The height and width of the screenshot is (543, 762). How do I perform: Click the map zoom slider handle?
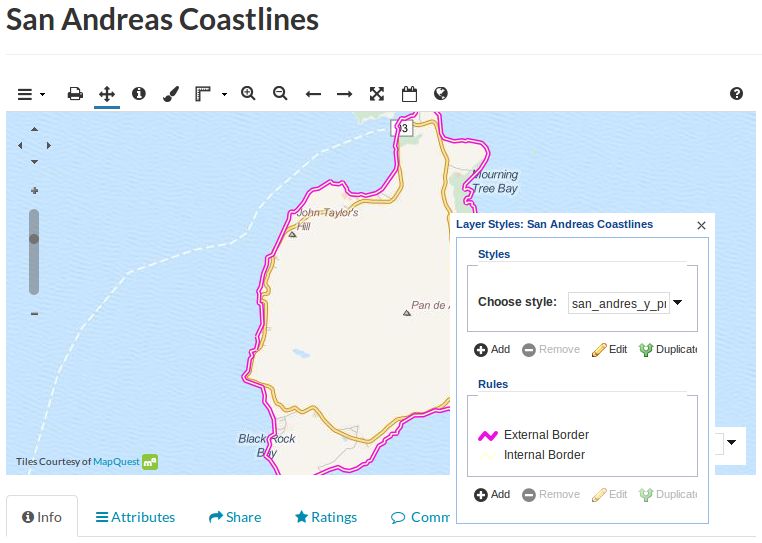point(34,239)
